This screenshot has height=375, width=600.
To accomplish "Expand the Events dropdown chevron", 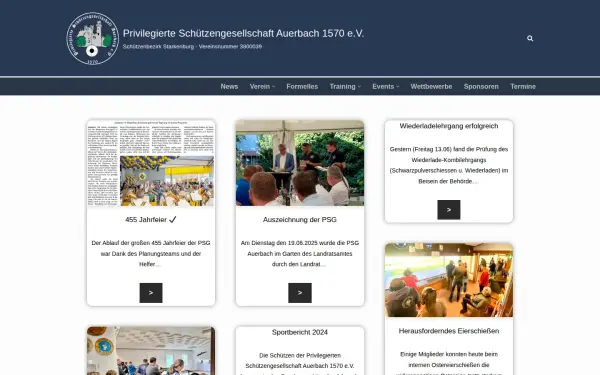I will (x=398, y=87).
